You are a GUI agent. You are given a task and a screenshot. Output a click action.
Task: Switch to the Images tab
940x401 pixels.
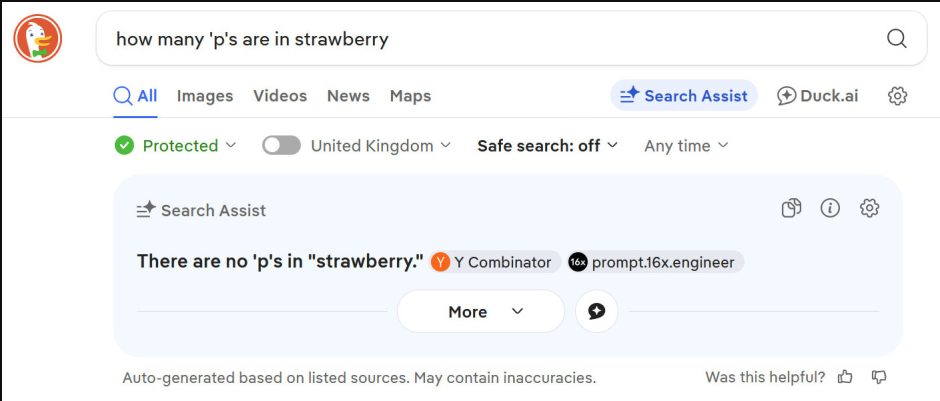(205, 96)
